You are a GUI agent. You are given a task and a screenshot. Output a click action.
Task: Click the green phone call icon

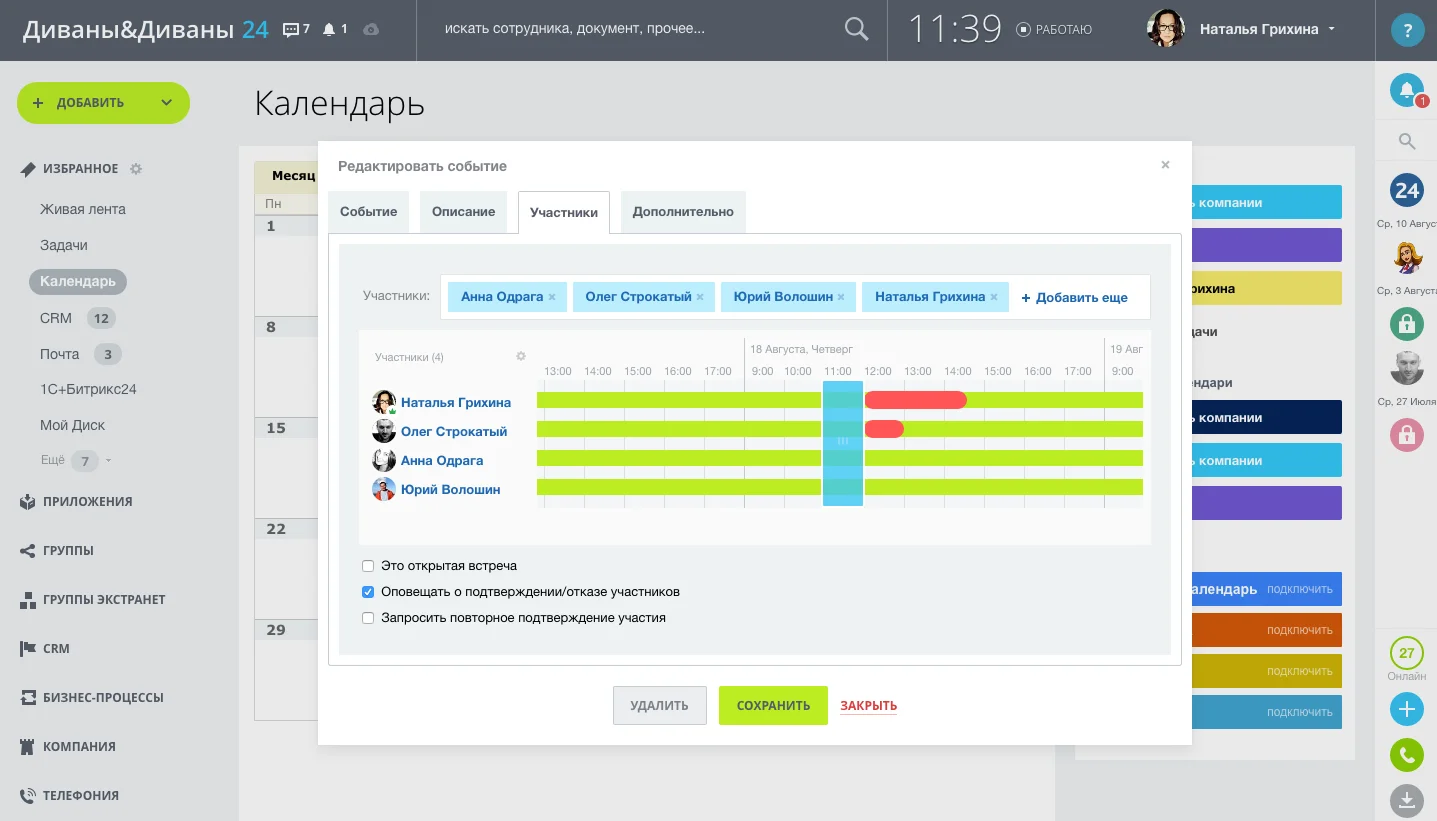(1406, 755)
